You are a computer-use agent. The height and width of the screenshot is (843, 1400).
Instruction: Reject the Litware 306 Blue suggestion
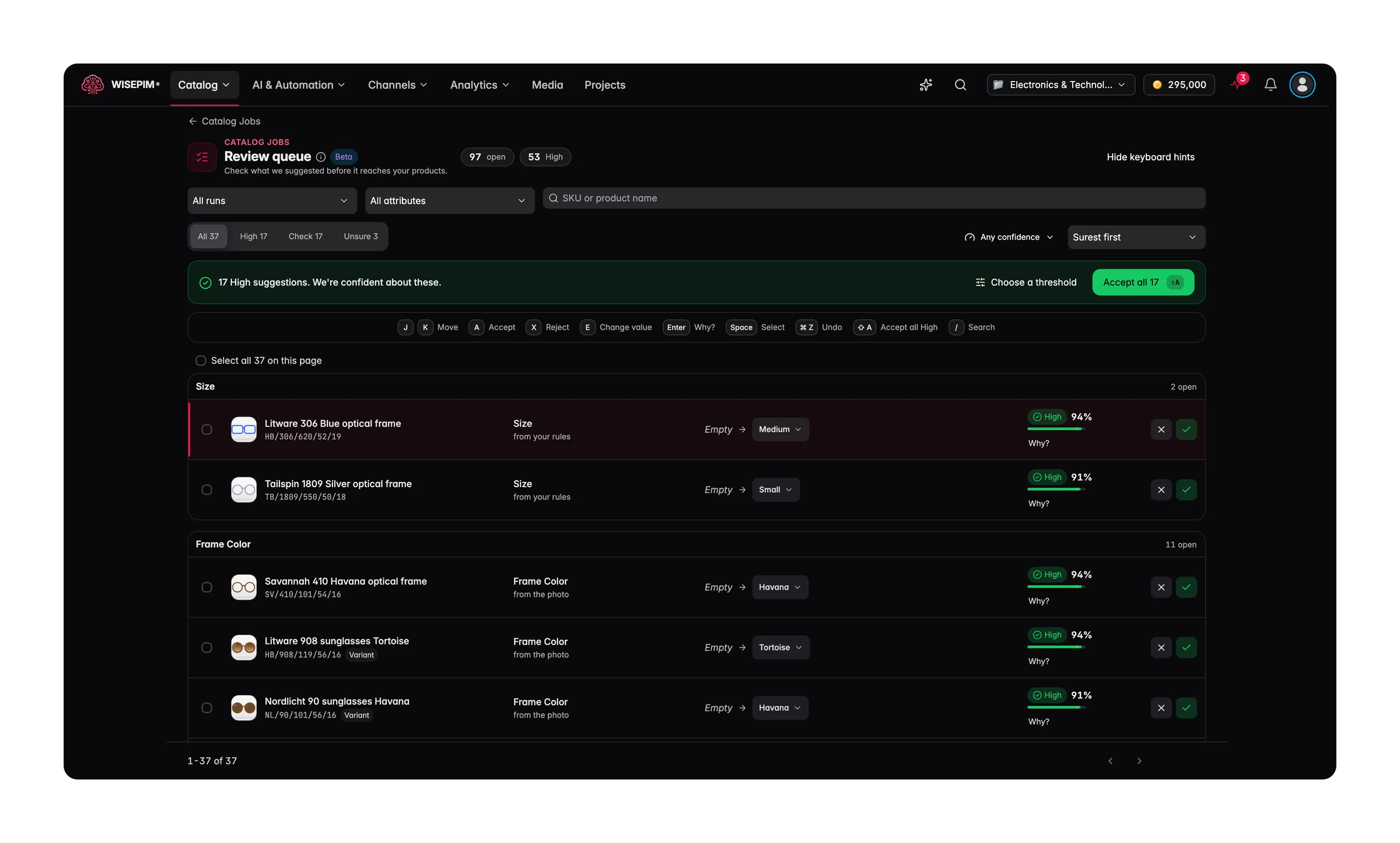[x=1161, y=429]
